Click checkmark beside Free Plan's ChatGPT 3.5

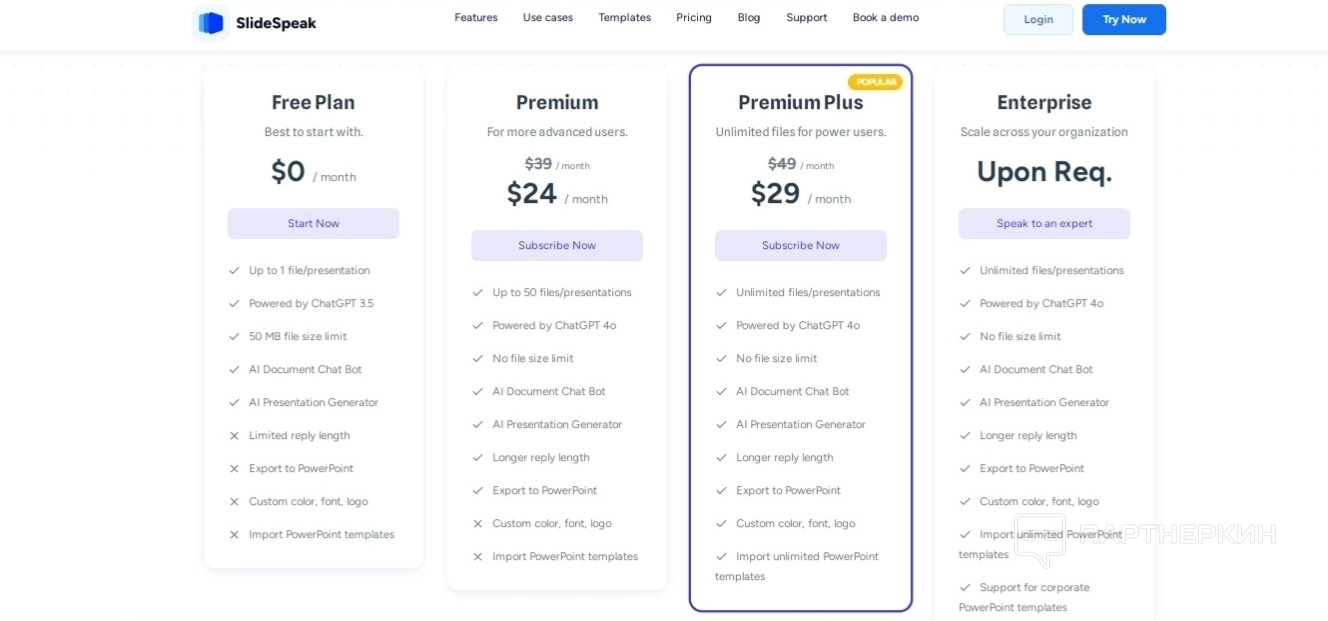click(x=234, y=303)
